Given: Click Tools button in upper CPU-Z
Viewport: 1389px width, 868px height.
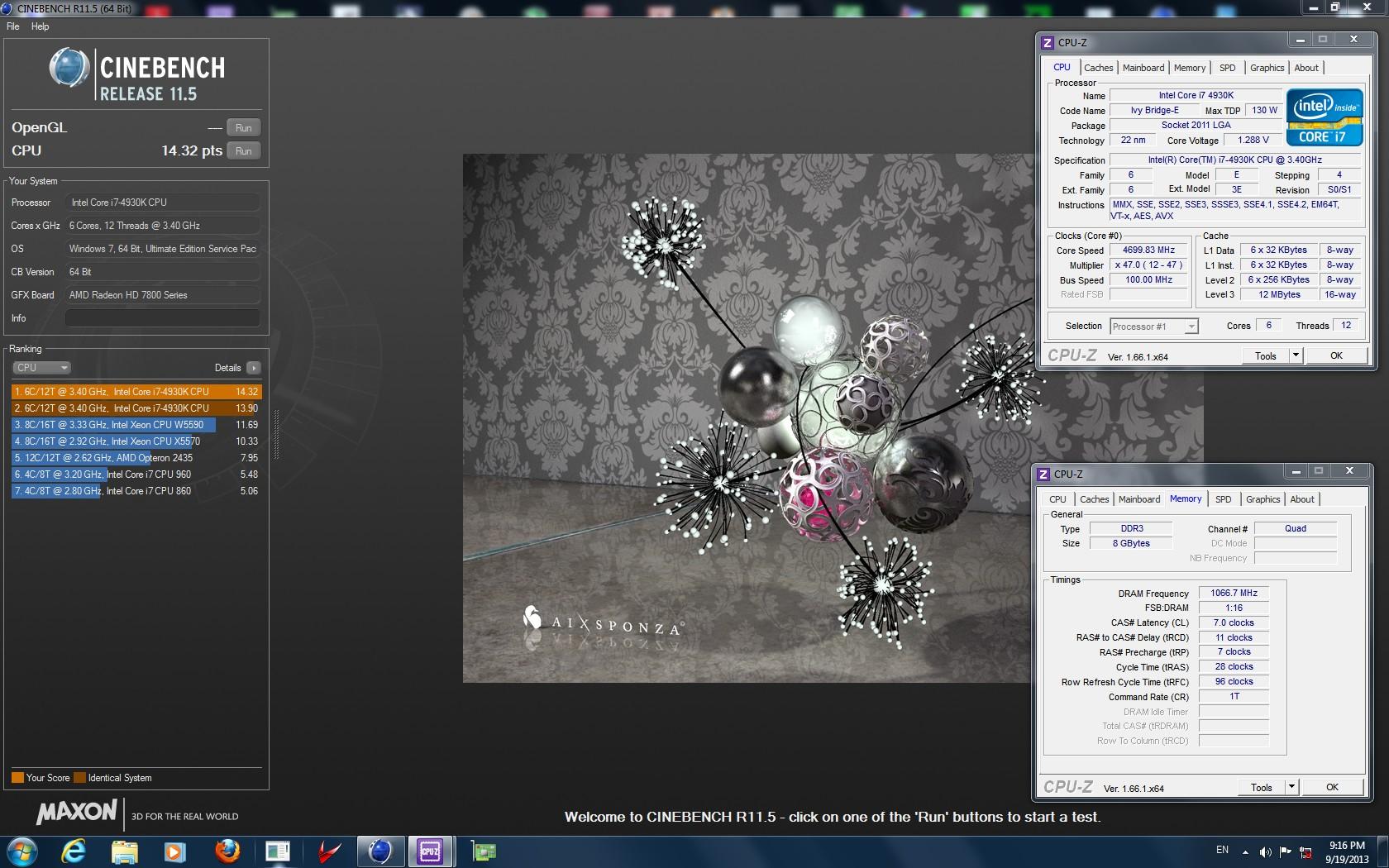Looking at the screenshot, I should [1265, 356].
